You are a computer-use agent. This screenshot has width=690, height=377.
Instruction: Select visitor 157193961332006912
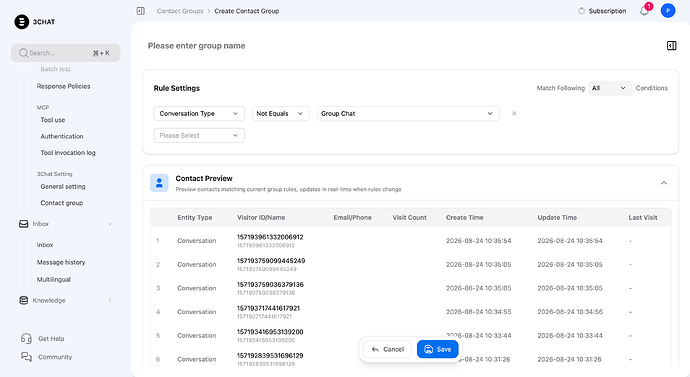coord(270,237)
